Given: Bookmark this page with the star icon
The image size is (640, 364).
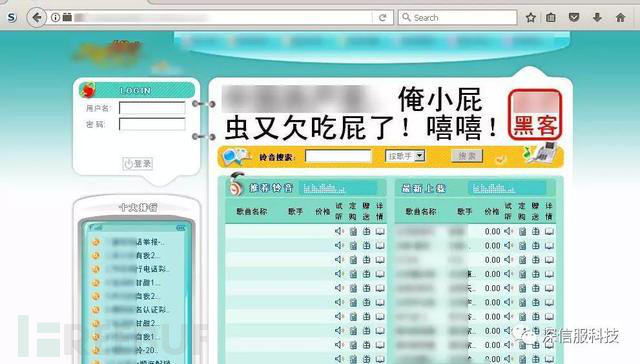Looking at the screenshot, I should click(x=531, y=18).
